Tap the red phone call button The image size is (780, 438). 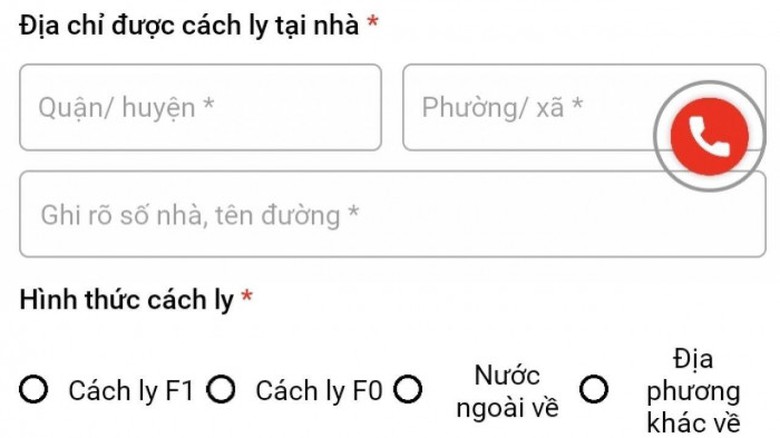(709, 138)
